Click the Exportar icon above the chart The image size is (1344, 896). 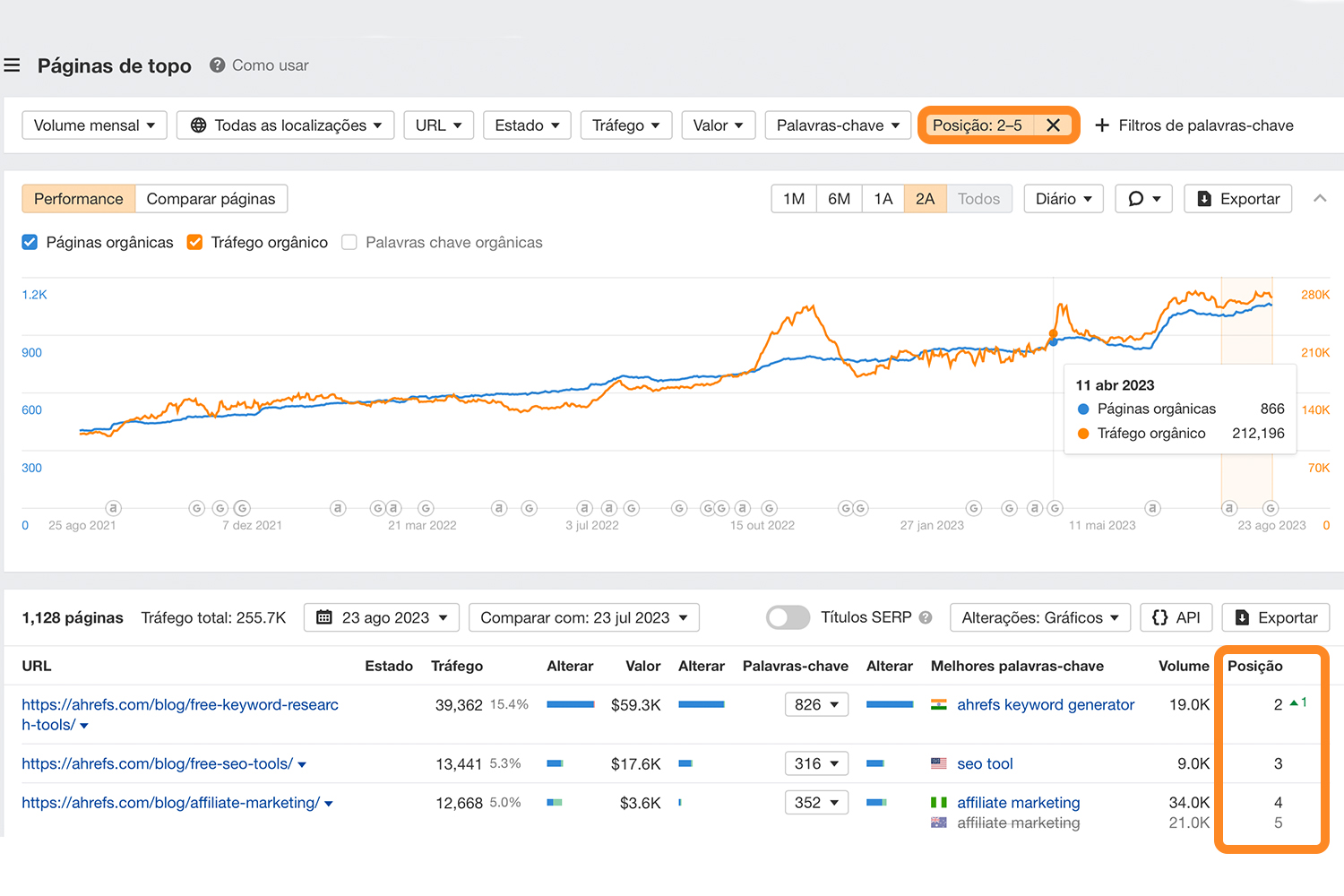coord(1205,198)
